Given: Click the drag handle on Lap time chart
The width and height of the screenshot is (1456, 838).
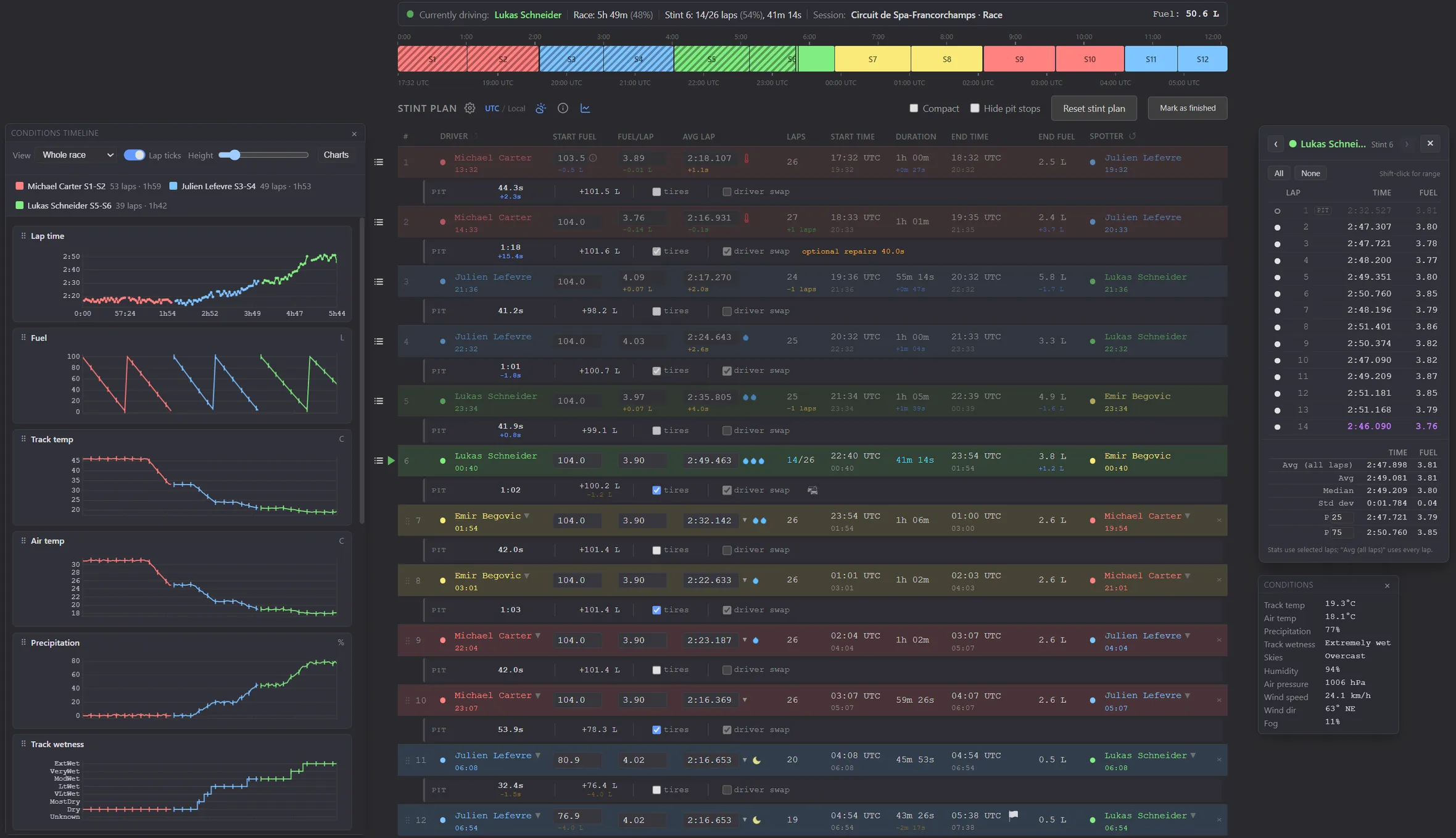Looking at the screenshot, I should (23, 236).
